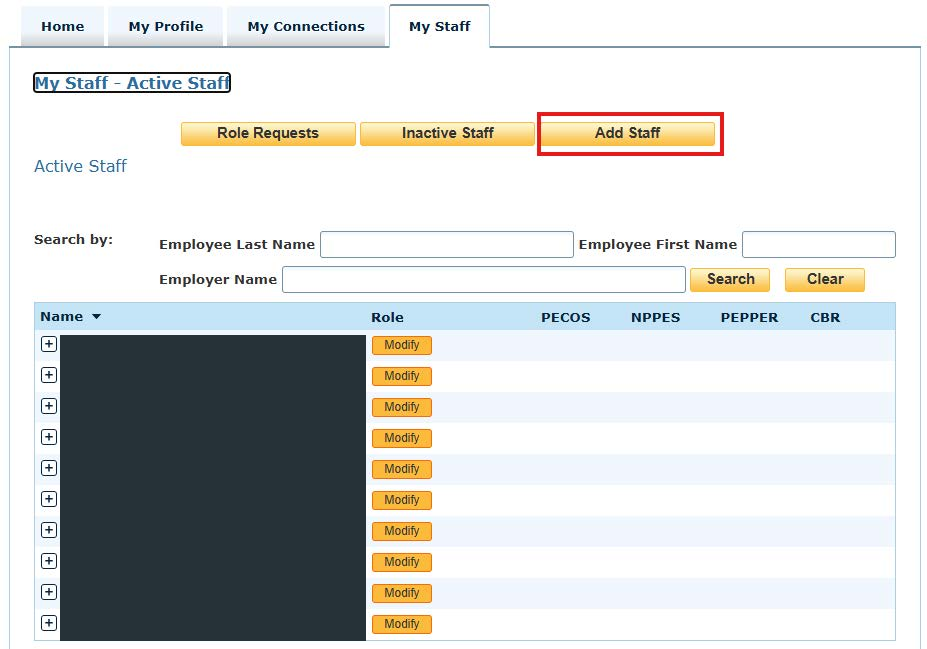Click the Role column header
Screen dimensions: 927x649
(387, 317)
